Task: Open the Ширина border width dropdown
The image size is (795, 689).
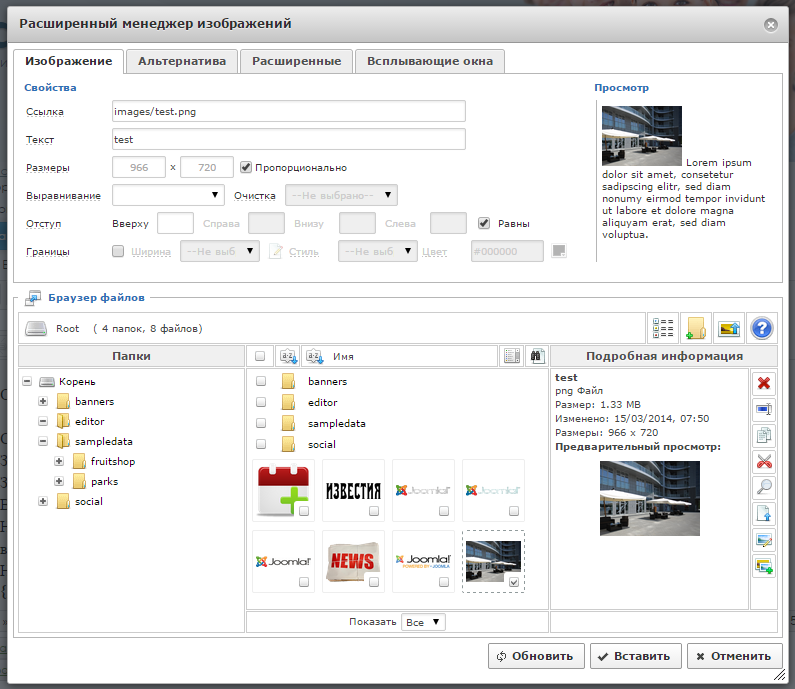Action: (x=220, y=251)
